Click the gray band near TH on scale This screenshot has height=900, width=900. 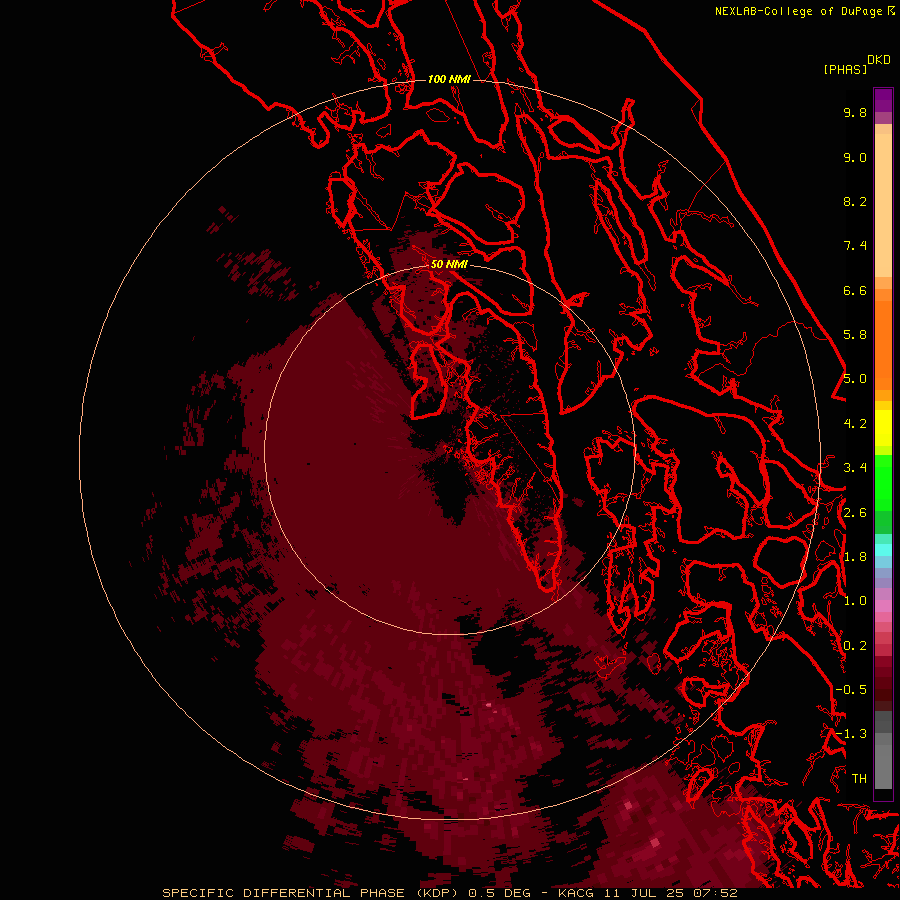pos(883,766)
